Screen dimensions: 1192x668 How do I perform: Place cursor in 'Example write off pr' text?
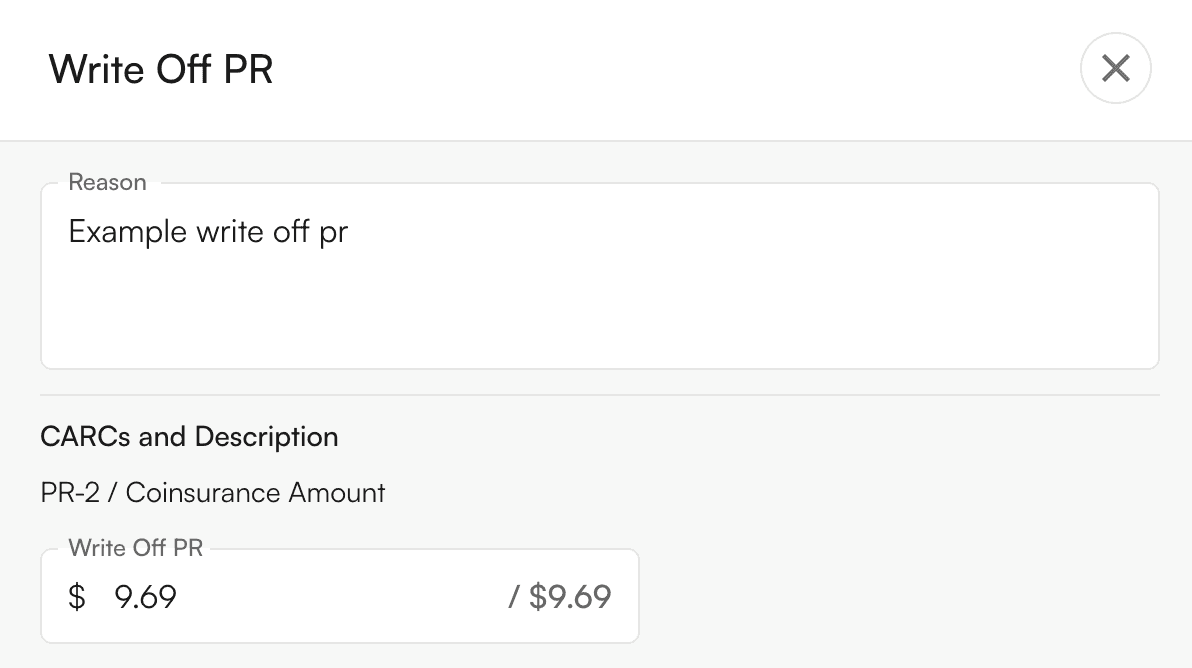208,232
